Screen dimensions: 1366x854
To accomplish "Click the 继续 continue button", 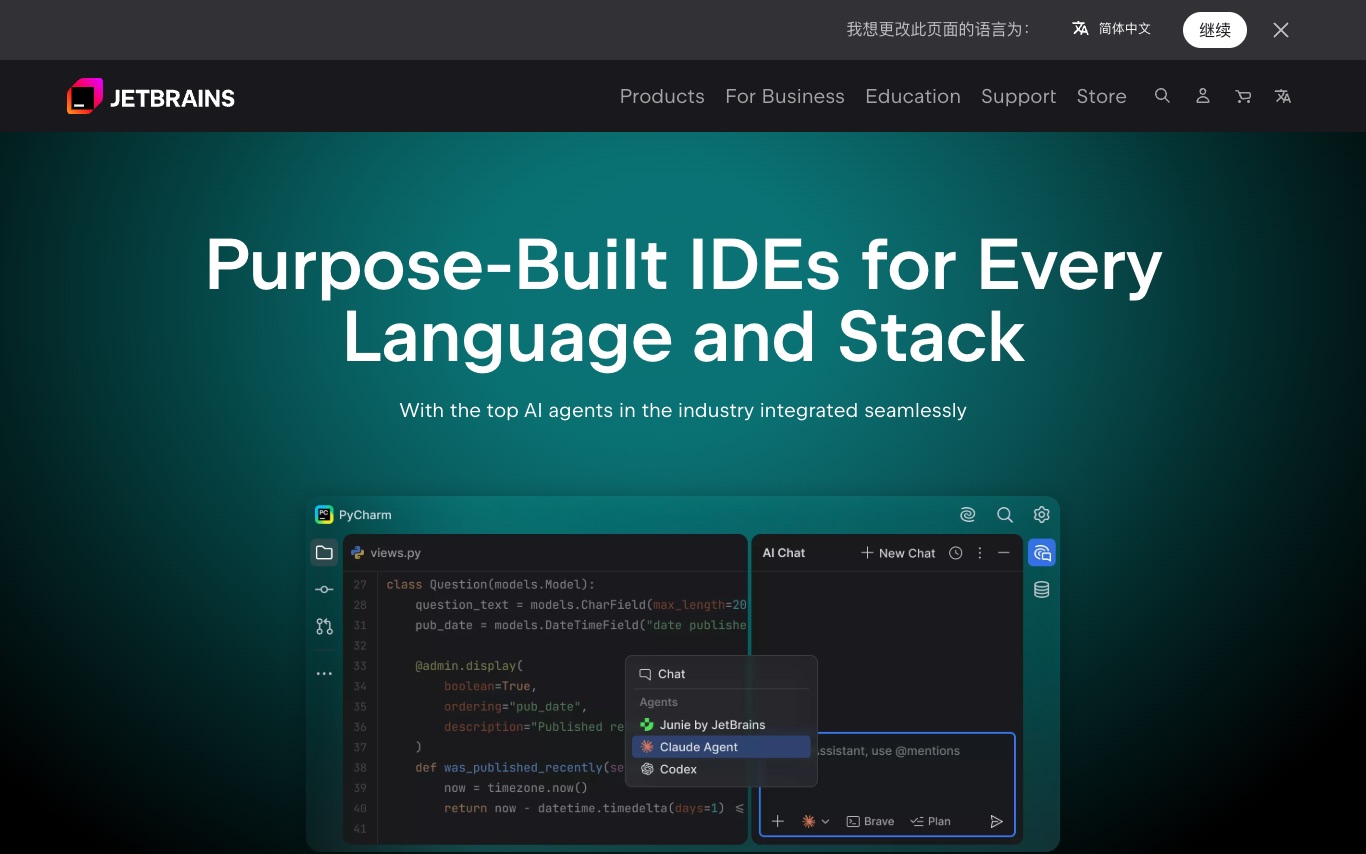I will pyautogui.click(x=1214, y=30).
